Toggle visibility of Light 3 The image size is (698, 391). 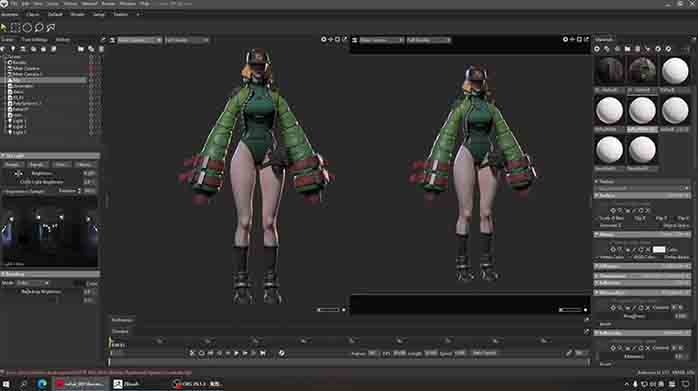91,133
